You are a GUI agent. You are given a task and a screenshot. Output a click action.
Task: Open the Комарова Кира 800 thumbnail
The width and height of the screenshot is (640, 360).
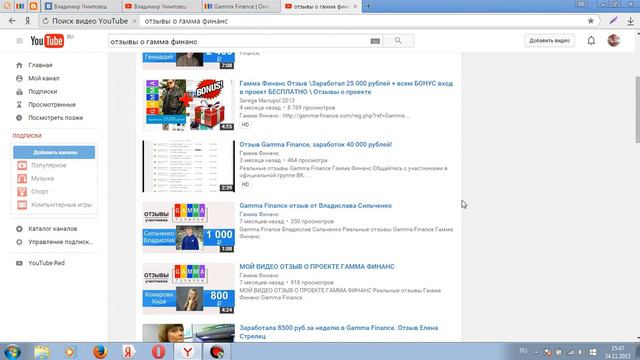pos(189,289)
